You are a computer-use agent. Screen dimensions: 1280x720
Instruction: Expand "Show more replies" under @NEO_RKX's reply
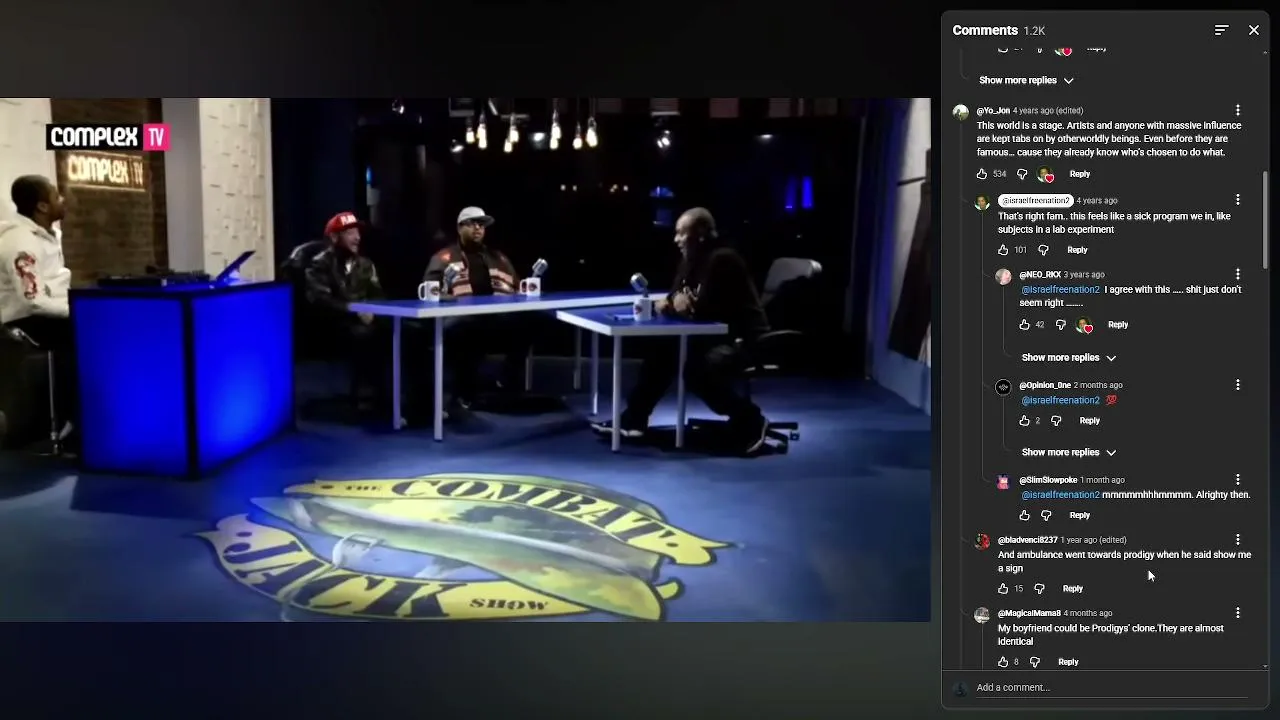click(x=1069, y=357)
